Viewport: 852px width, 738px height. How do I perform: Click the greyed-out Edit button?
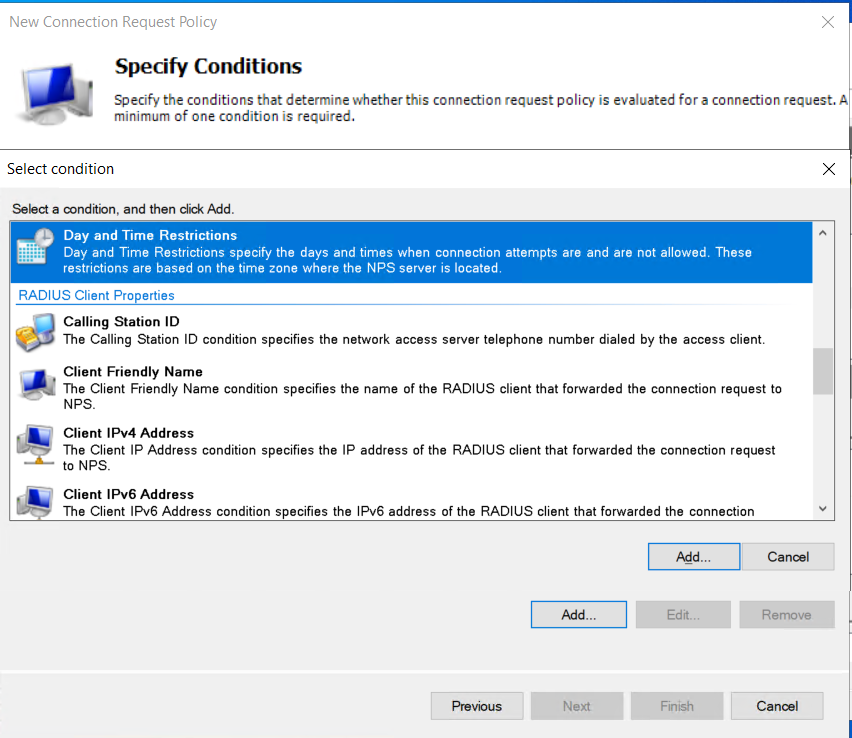pyautogui.click(x=683, y=615)
